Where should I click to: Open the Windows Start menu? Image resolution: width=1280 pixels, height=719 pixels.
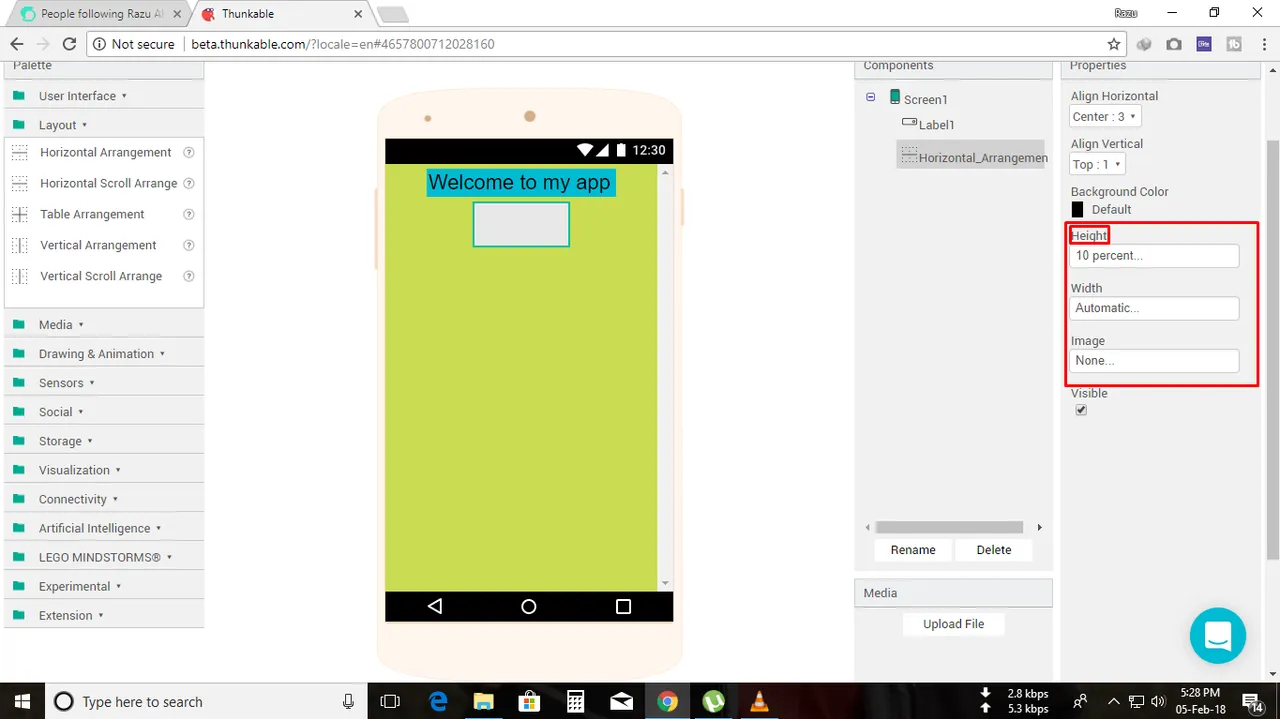pos(21,701)
